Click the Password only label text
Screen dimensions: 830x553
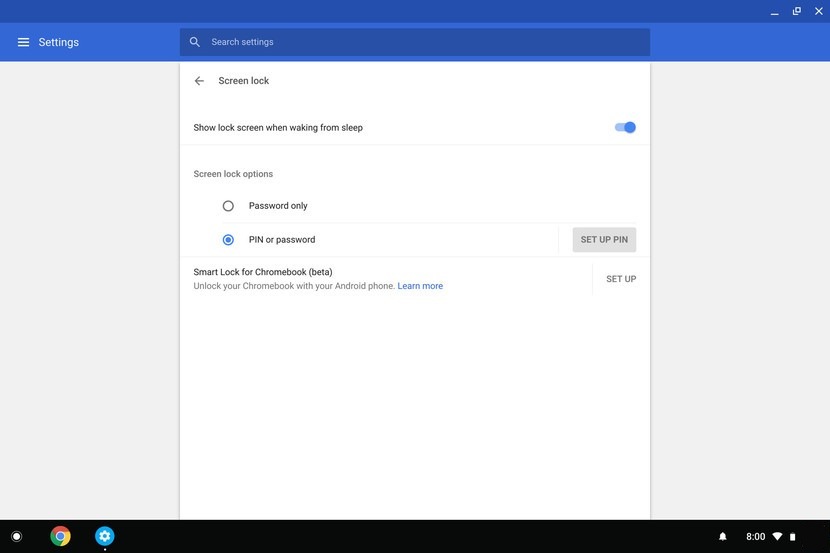pos(278,206)
